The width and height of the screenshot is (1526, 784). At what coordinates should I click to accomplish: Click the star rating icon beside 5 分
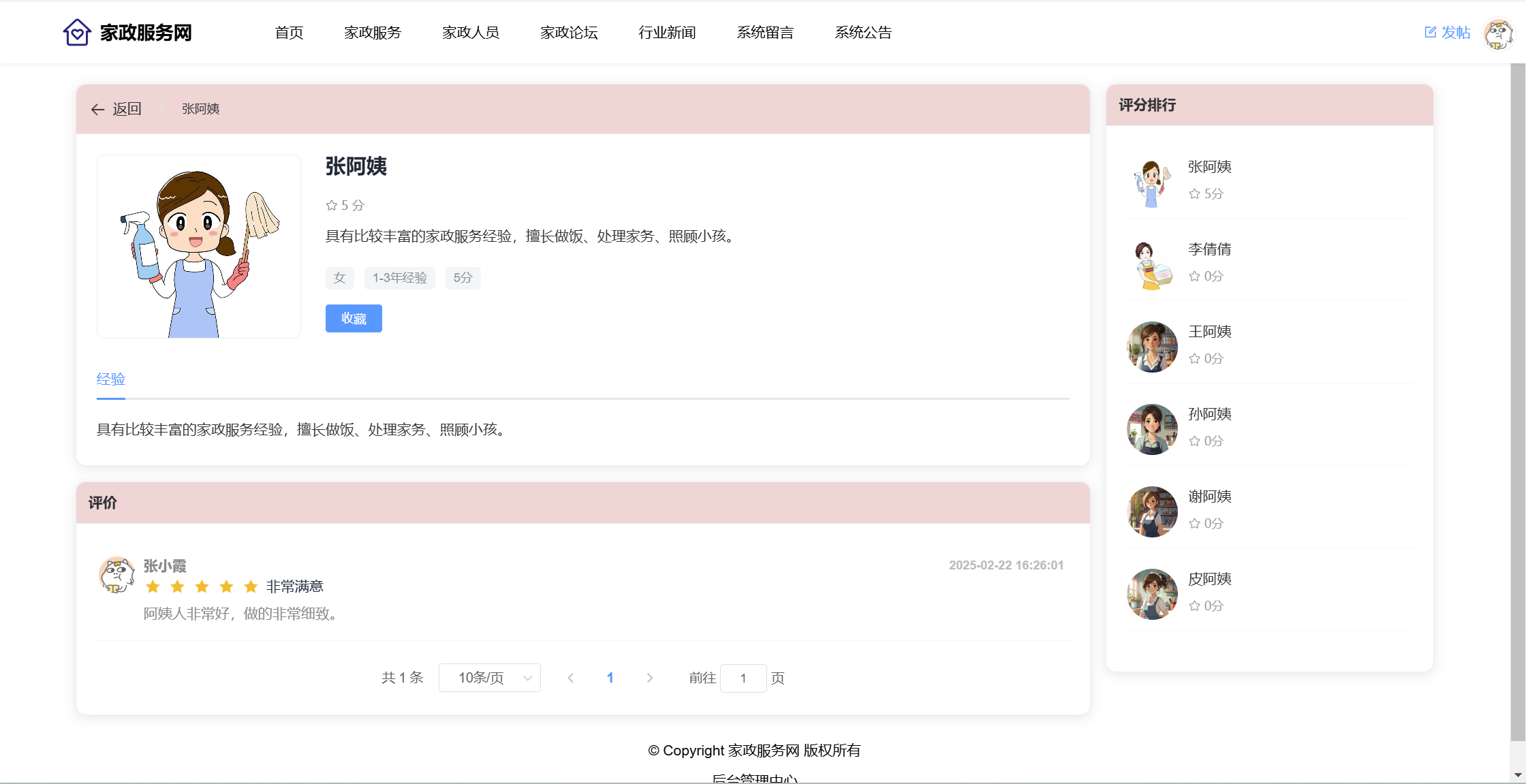pos(332,205)
